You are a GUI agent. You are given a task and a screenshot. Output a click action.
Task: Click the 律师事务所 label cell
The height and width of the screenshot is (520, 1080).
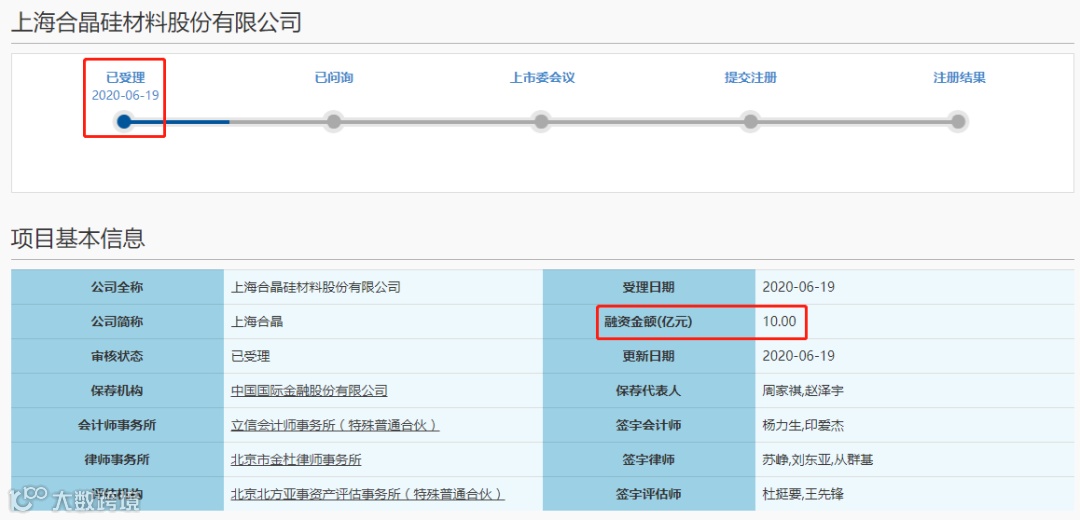pyautogui.click(x=117, y=459)
